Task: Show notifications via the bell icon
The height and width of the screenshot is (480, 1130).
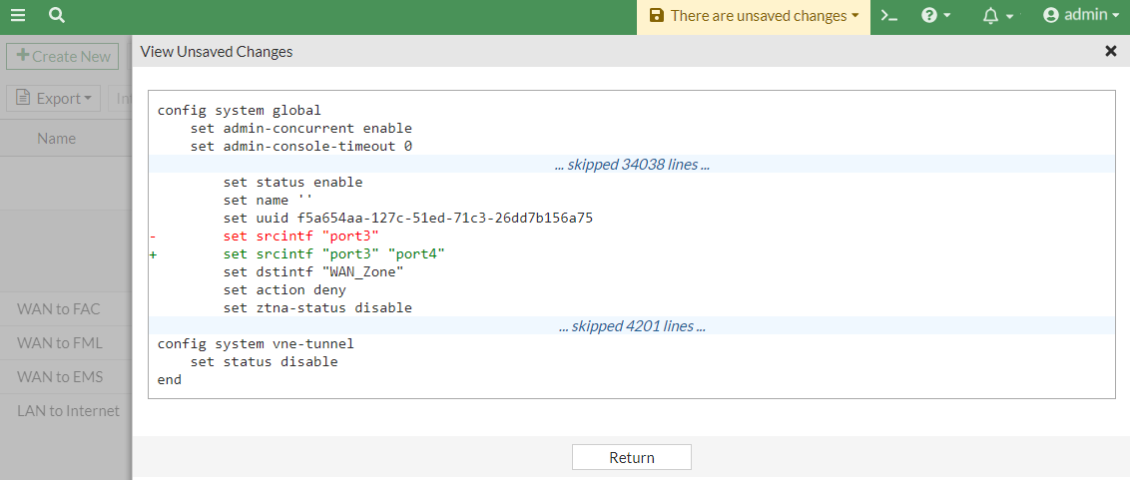Action: pos(997,16)
